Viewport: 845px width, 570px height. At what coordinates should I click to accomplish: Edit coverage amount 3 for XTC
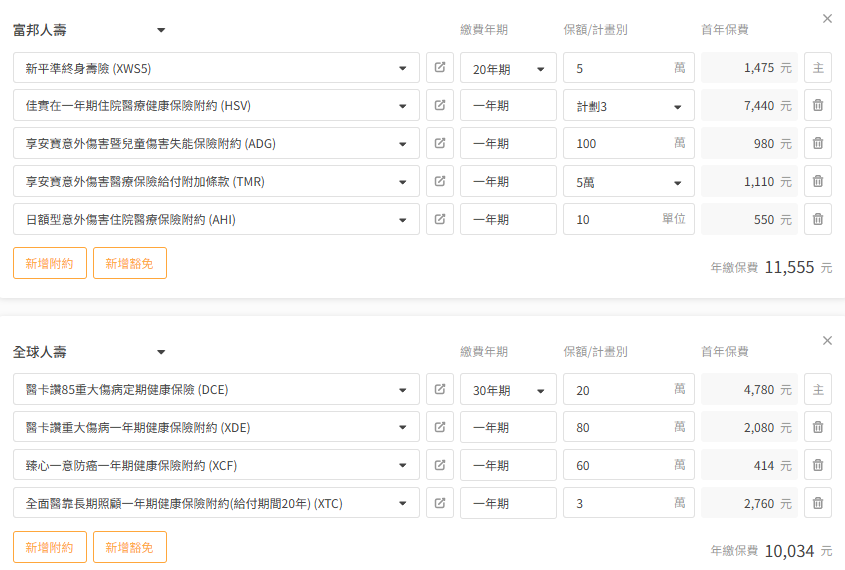pos(629,503)
